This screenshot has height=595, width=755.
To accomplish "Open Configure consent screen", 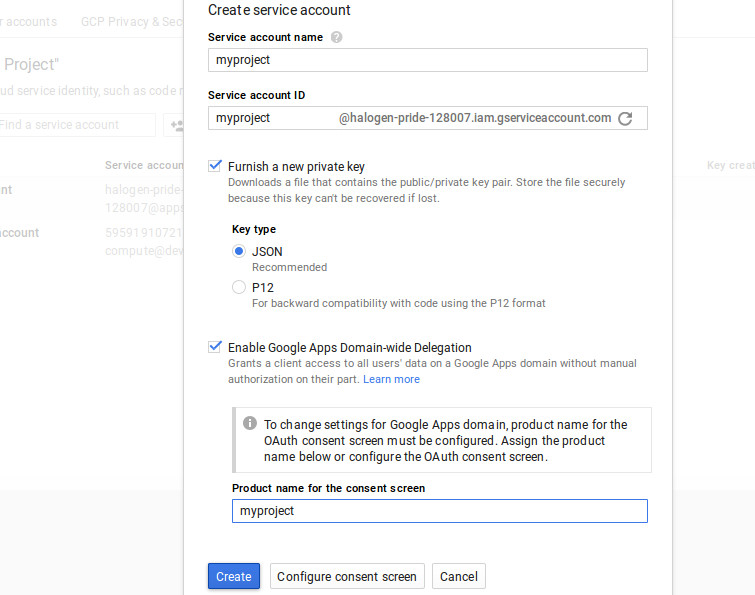I will [347, 576].
